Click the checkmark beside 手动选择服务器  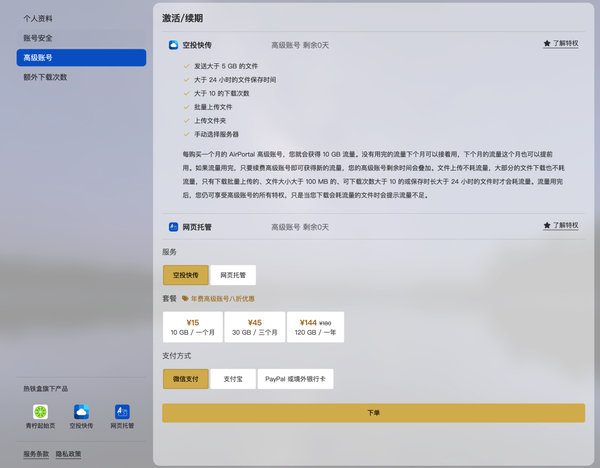186,134
